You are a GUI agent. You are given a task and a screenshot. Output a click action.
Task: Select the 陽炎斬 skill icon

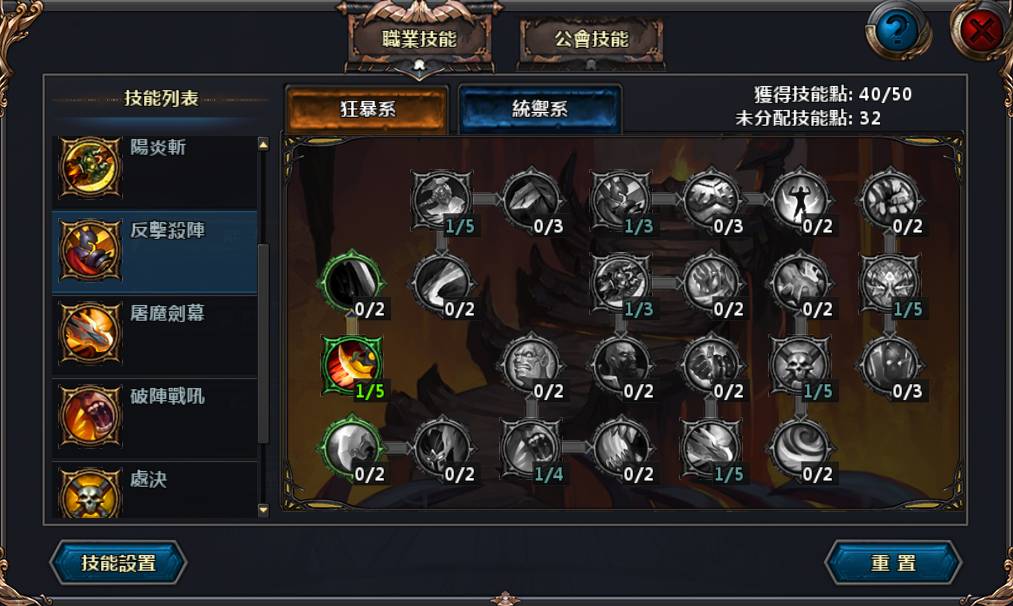[x=90, y=167]
